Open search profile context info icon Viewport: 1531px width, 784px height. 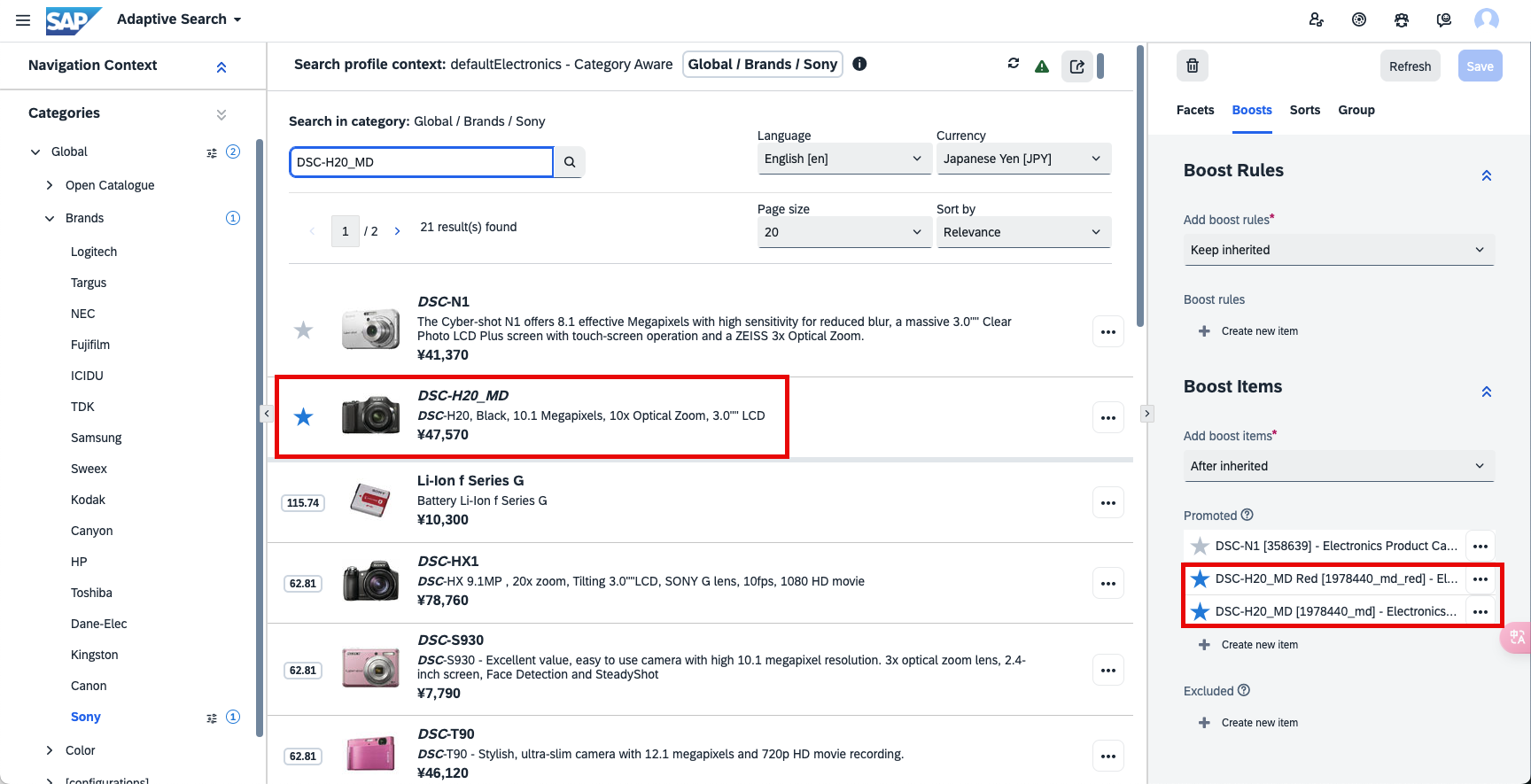coord(859,64)
